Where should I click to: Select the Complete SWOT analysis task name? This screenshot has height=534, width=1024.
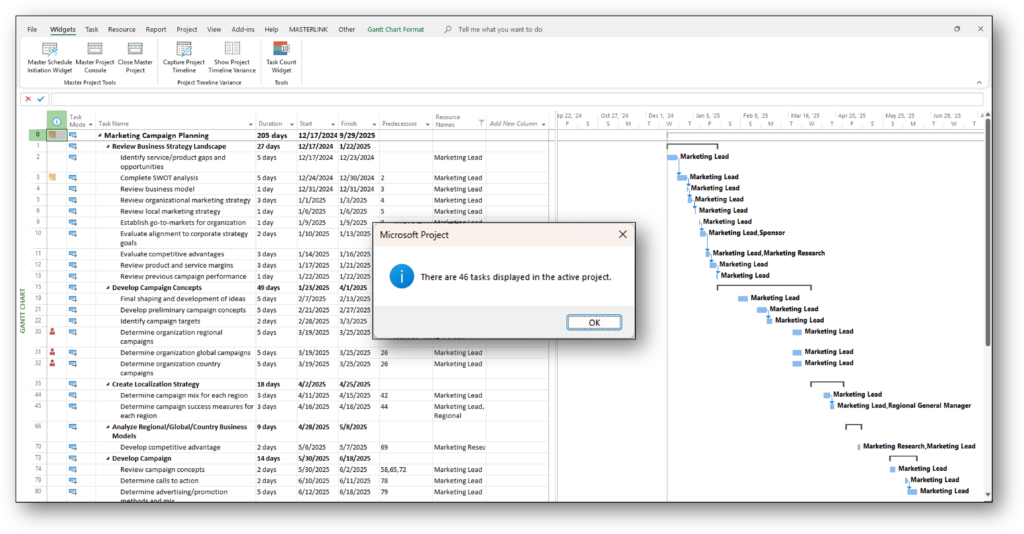click(159, 178)
